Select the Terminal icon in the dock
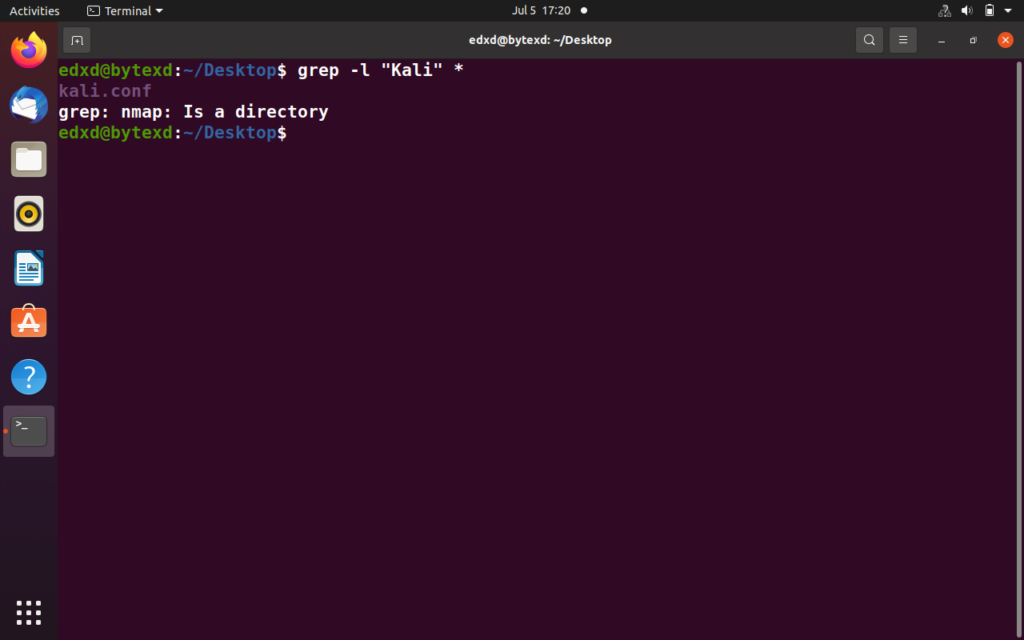Image resolution: width=1024 pixels, height=640 pixels. 28,430
